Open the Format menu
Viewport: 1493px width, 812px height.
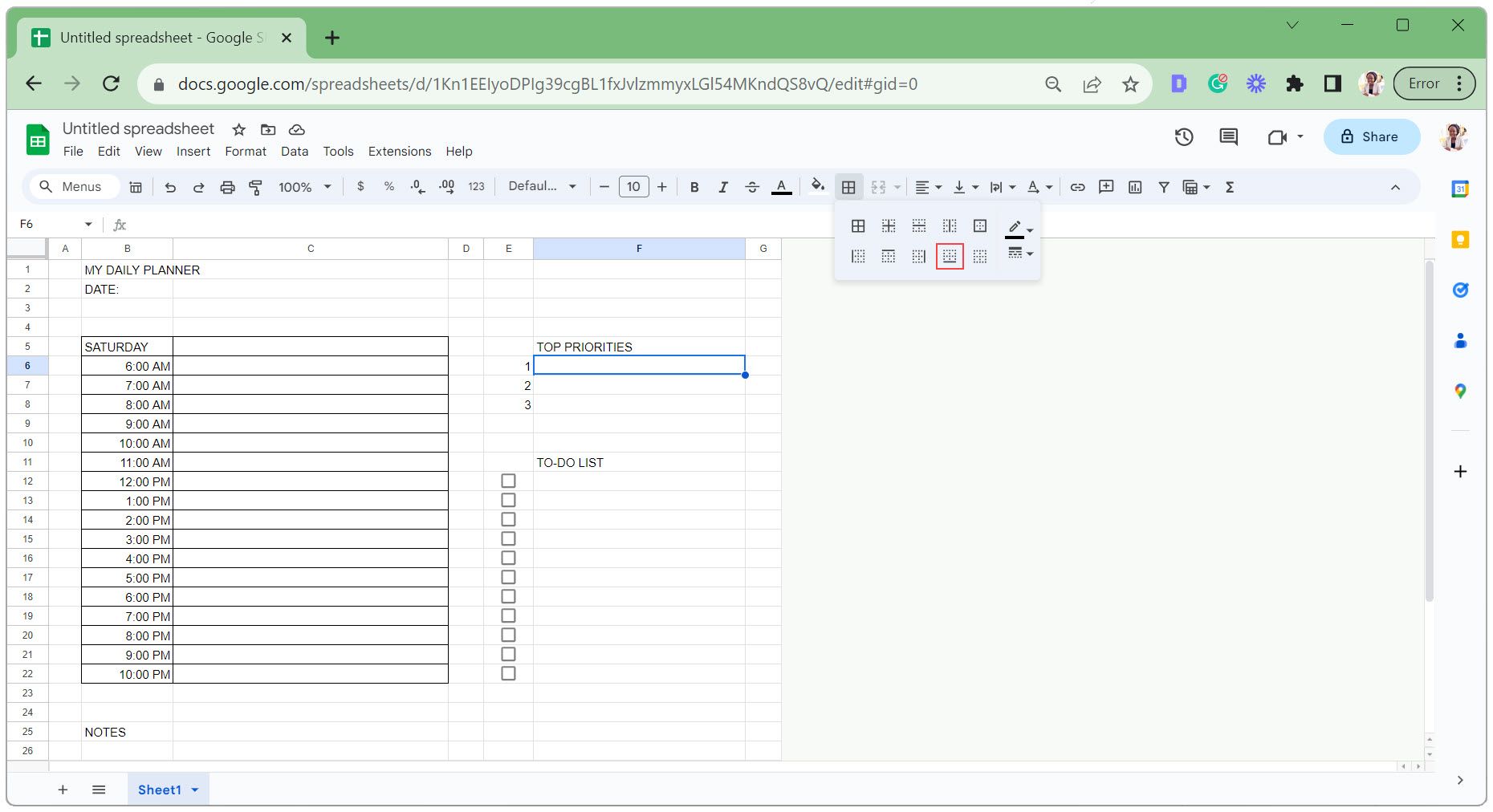(x=245, y=152)
